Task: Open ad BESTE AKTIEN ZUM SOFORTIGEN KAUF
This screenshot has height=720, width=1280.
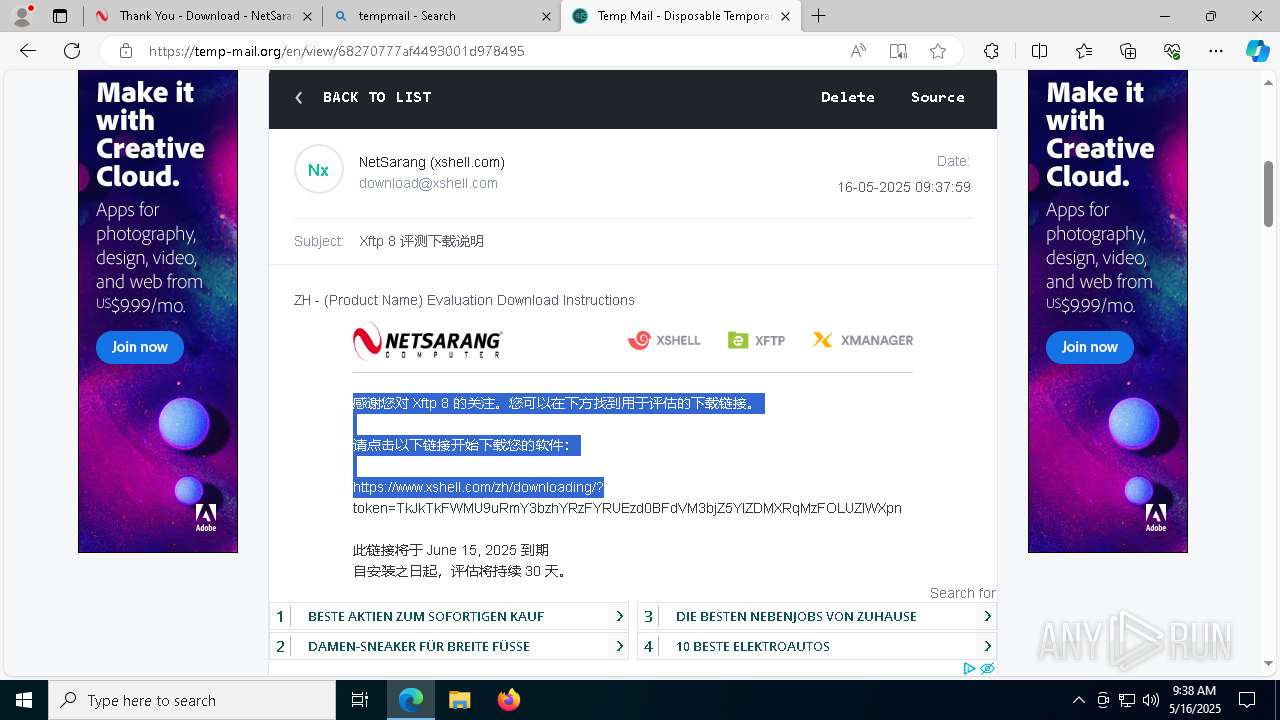Action: click(449, 616)
